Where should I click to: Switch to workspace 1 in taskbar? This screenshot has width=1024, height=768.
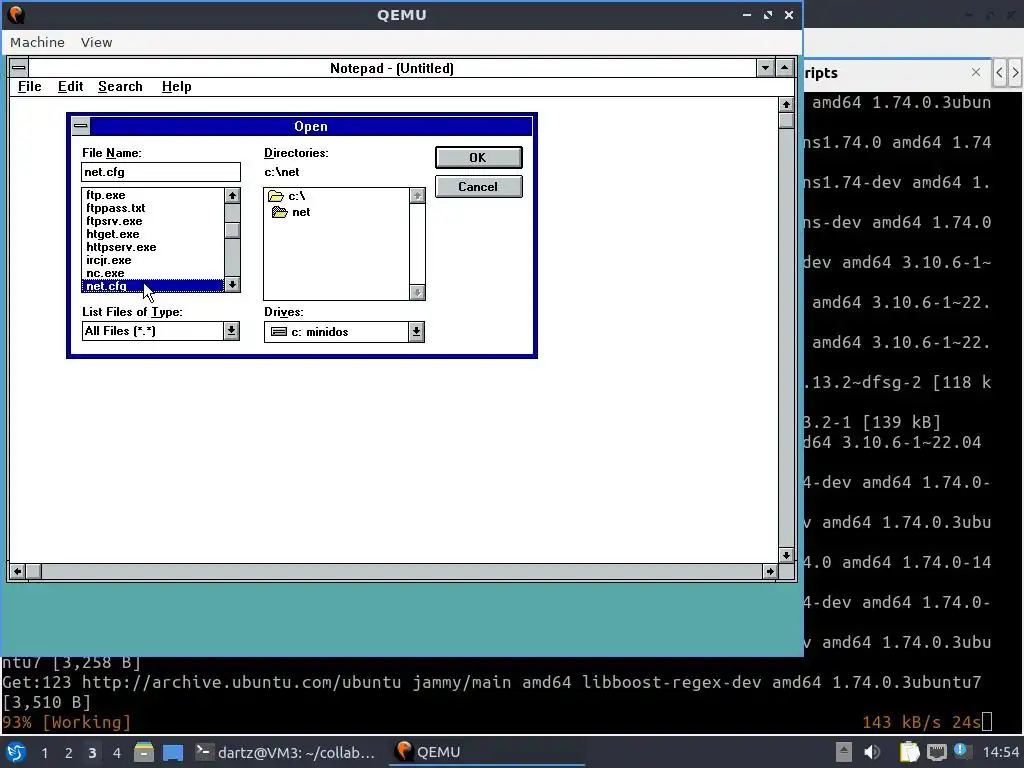44,753
